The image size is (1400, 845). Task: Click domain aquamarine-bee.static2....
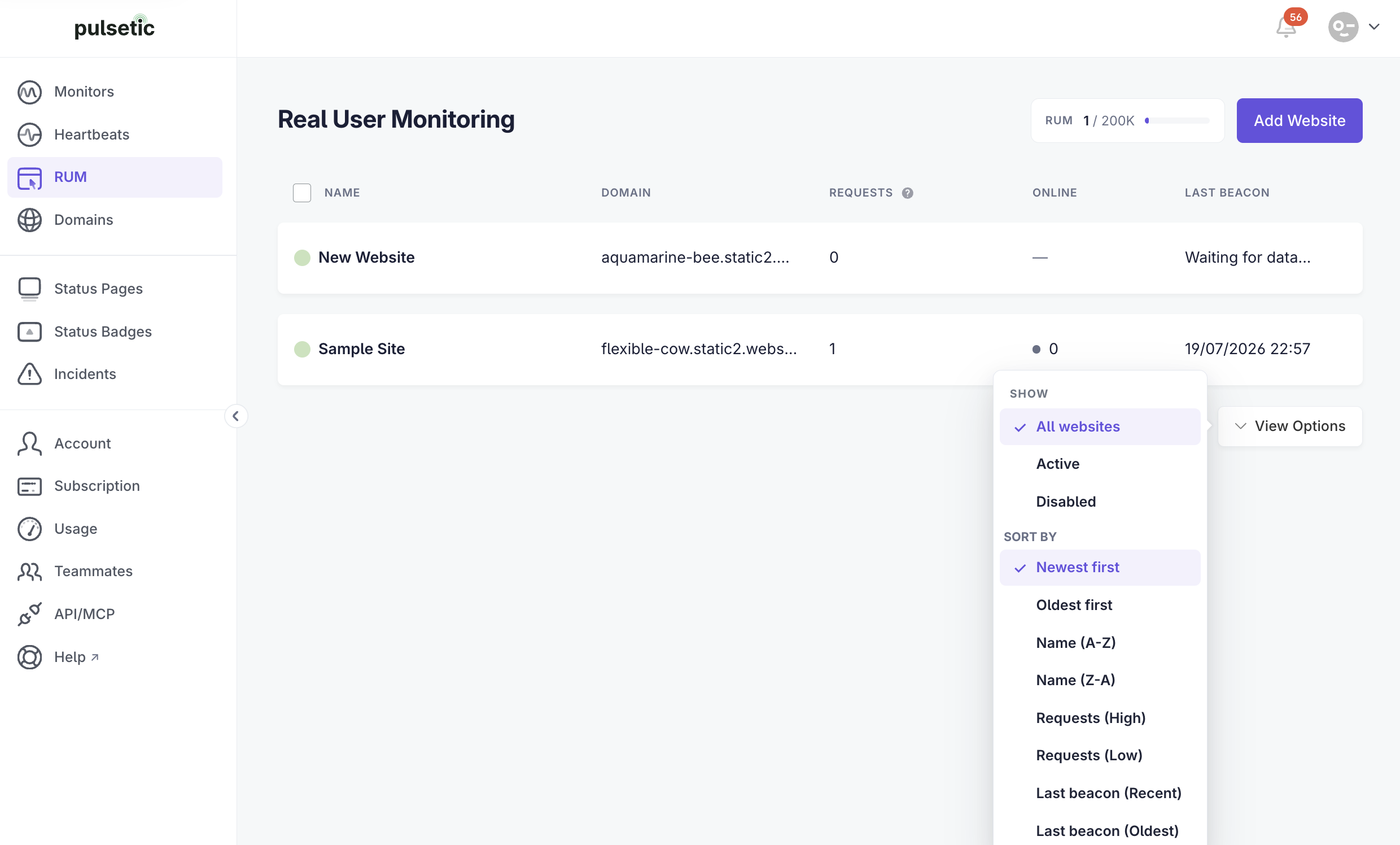(695, 258)
